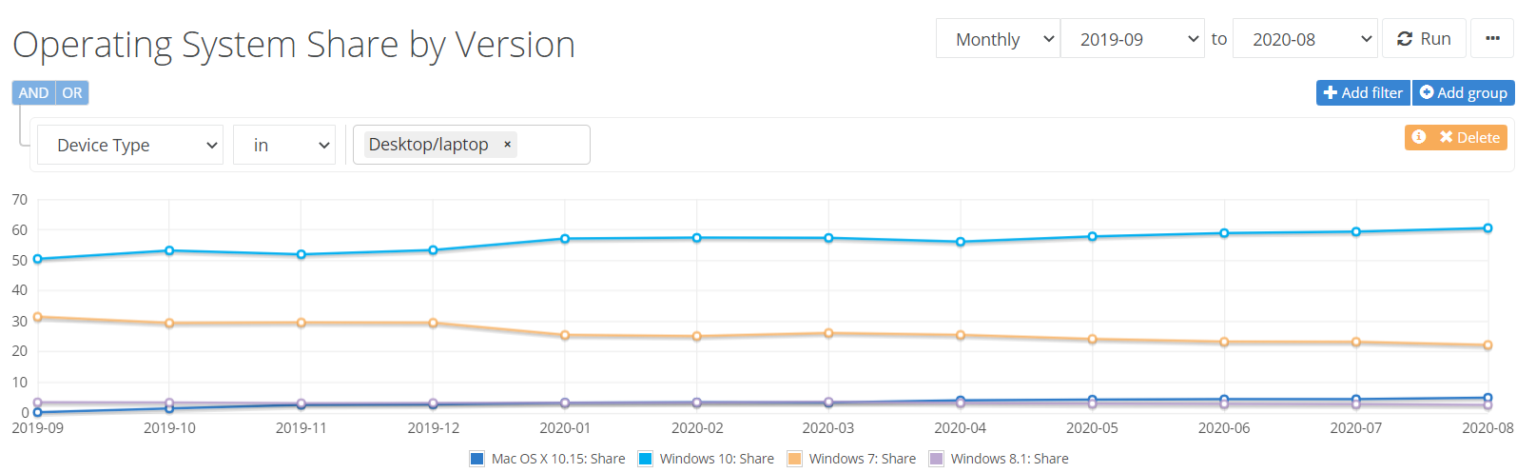
Task: Remove the Desktop/laptop tag with its x
Action: pyautogui.click(x=507, y=145)
